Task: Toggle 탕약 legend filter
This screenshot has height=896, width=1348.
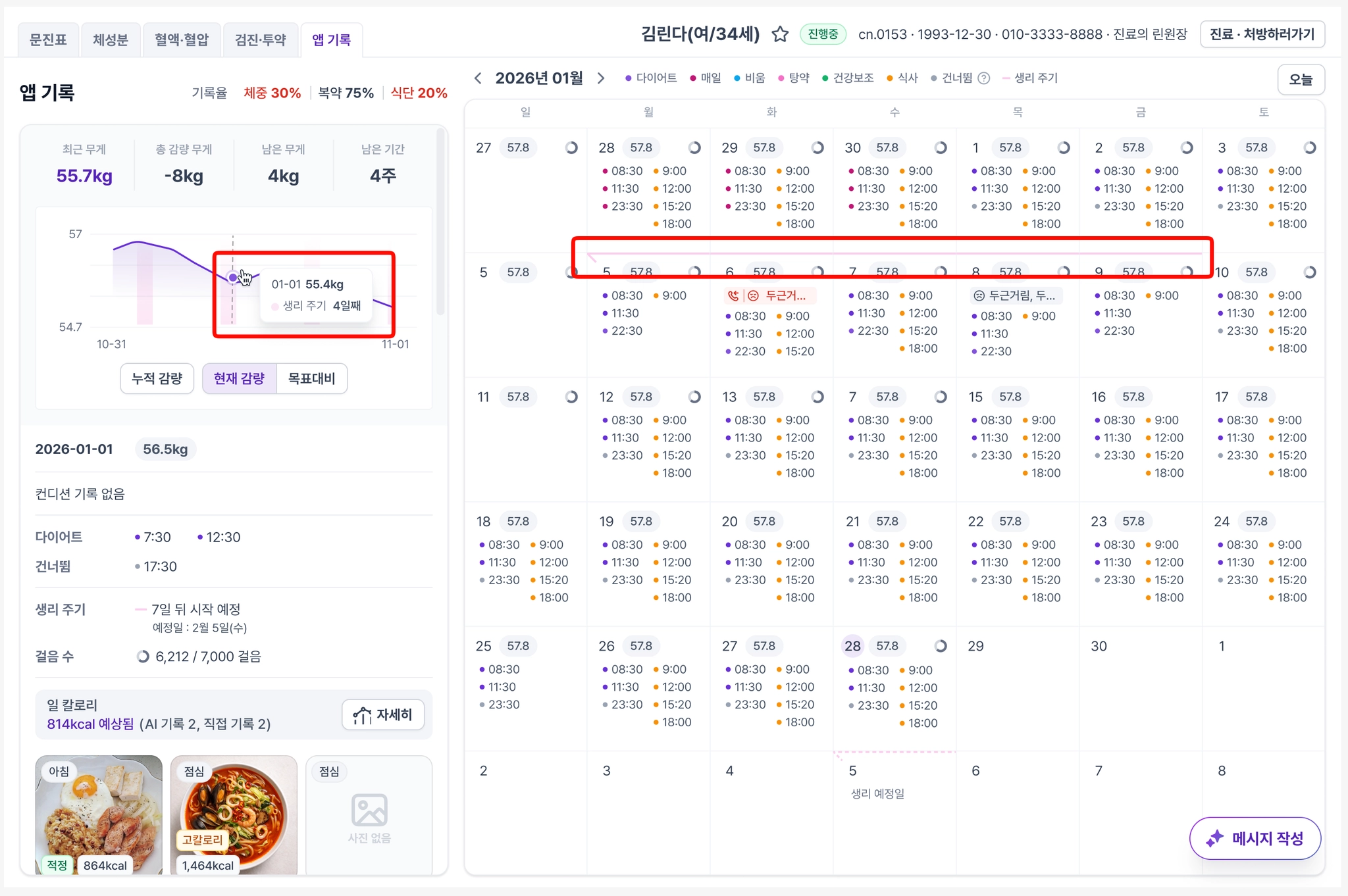Action: 794,78
